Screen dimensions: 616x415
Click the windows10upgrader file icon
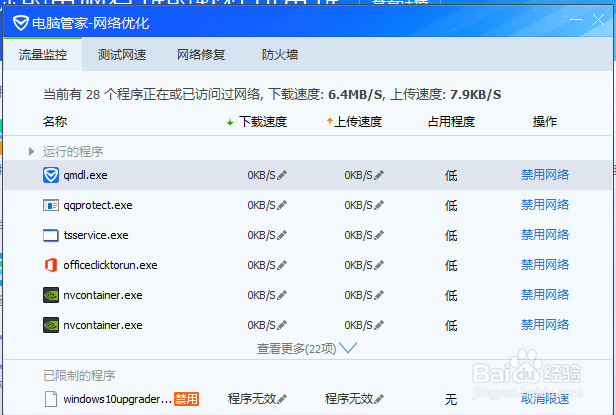coord(51,399)
